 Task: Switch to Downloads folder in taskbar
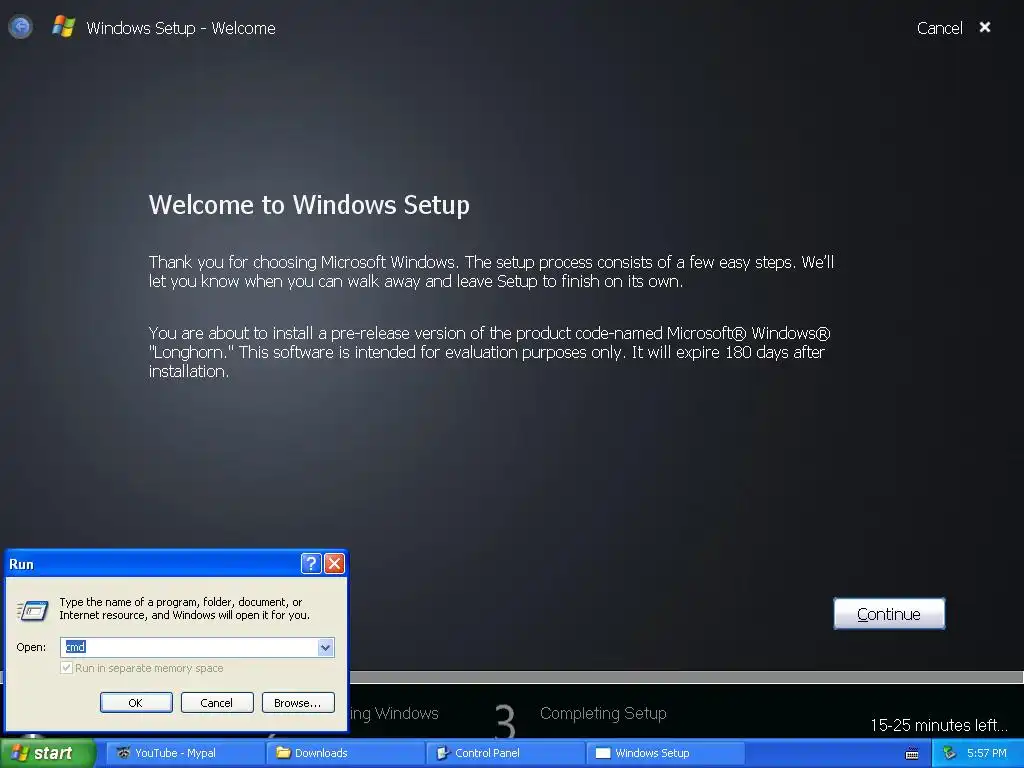(x=345, y=753)
